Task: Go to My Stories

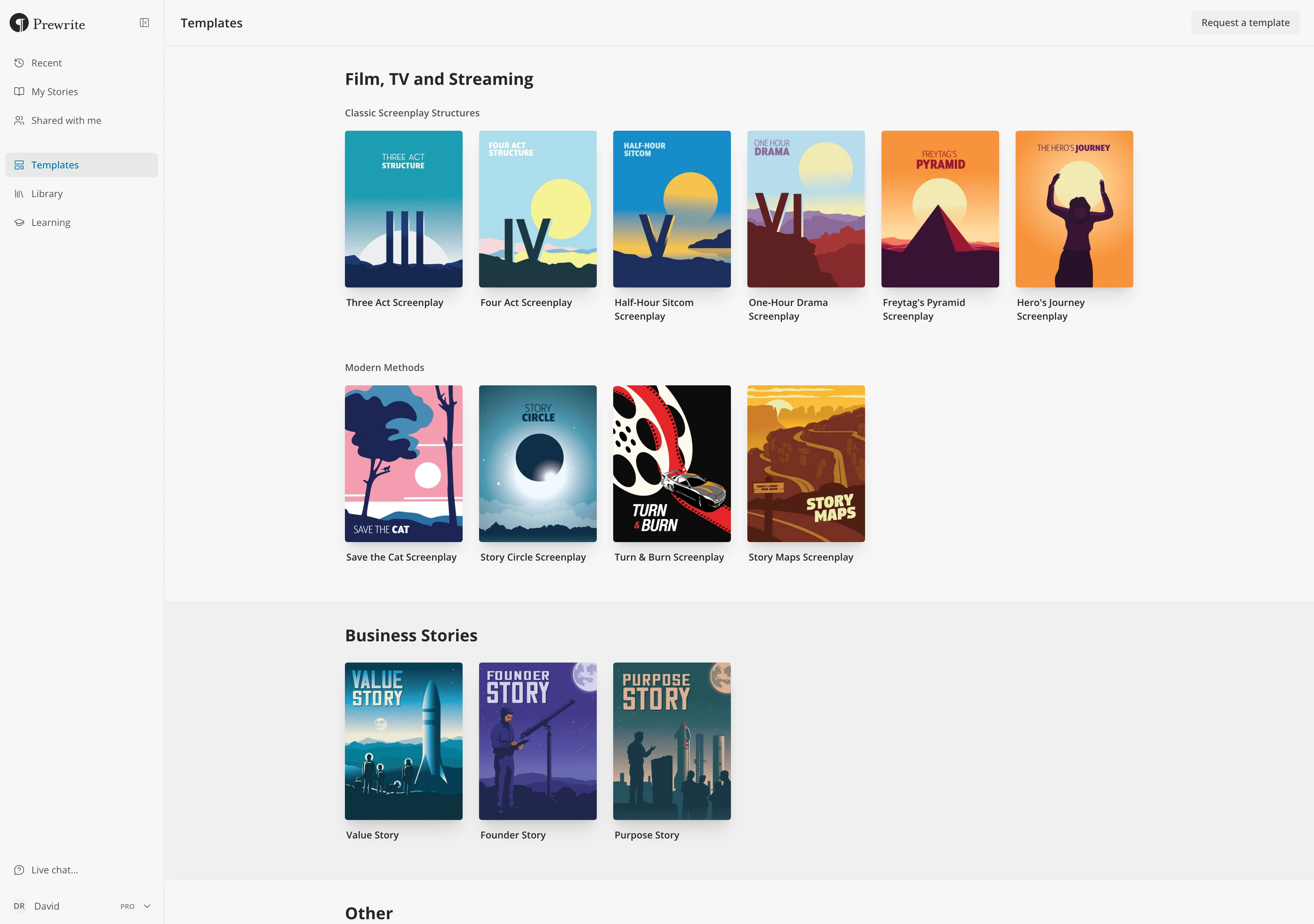Action: [82, 92]
